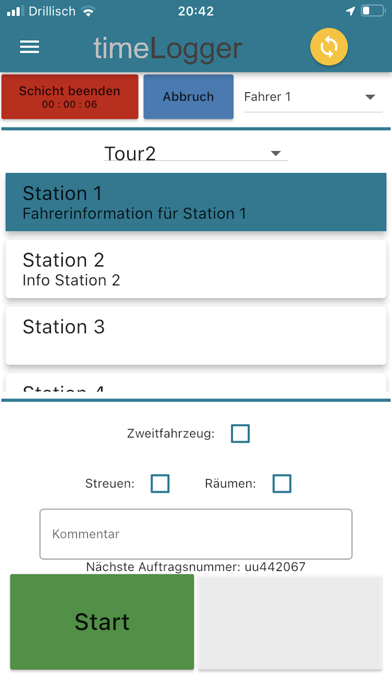Tap the cellular signal bars icon
The height and width of the screenshot is (696, 392).
15,12
